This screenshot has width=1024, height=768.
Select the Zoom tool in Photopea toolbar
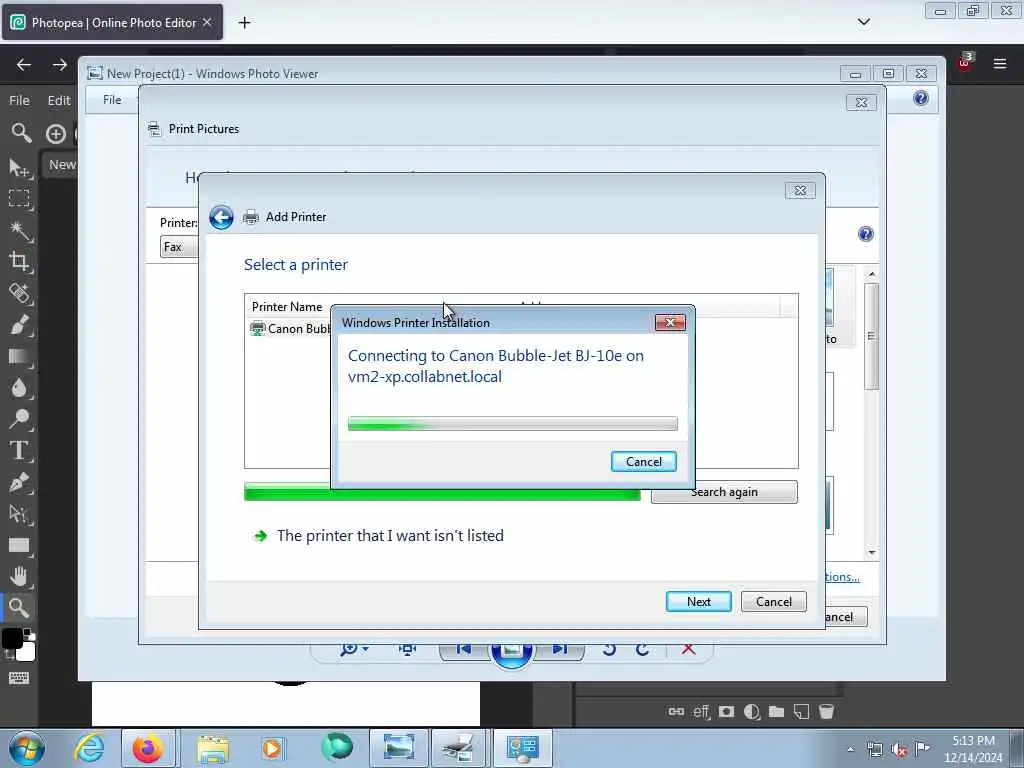tap(19, 608)
